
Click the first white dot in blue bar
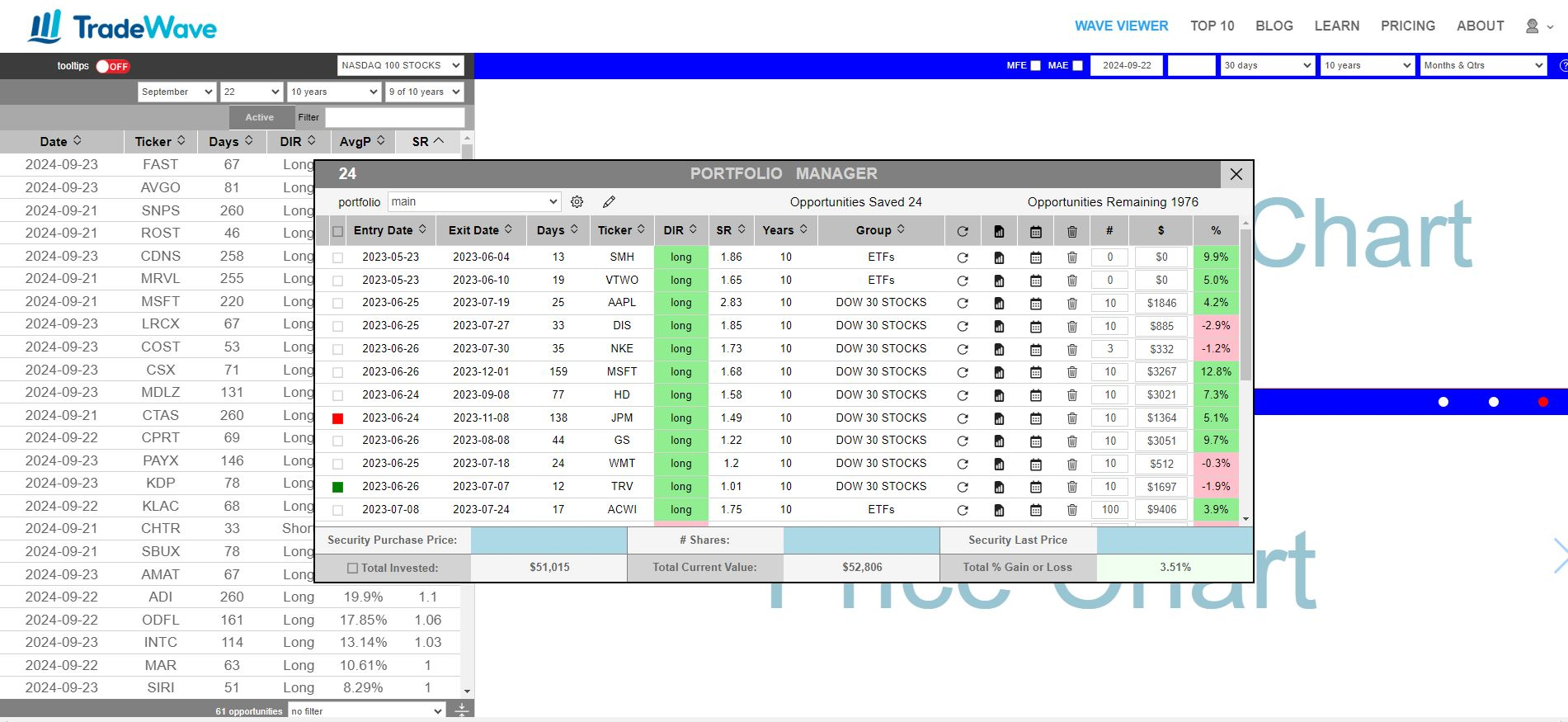(1443, 402)
